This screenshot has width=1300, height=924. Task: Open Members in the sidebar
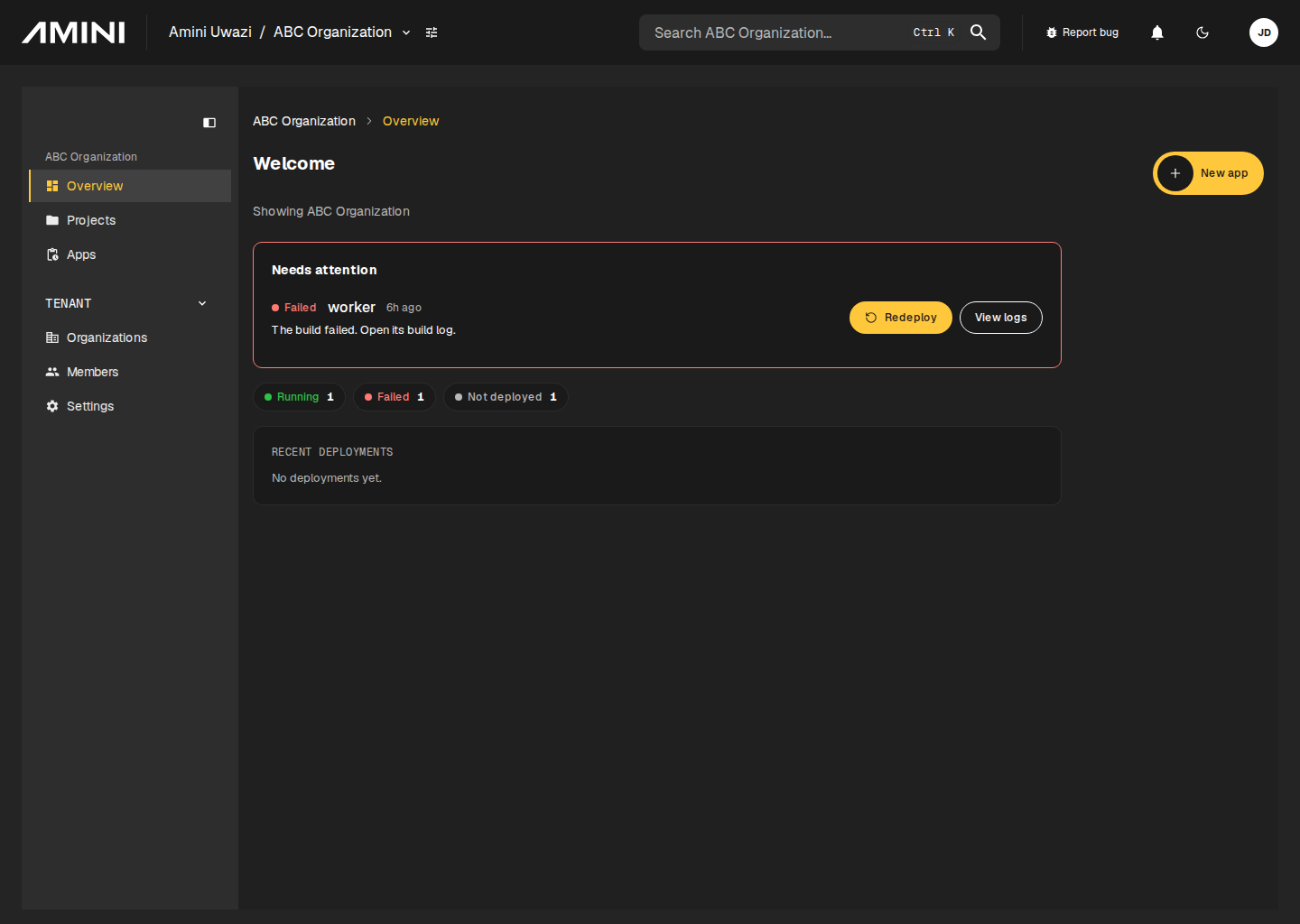coord(130,372)
